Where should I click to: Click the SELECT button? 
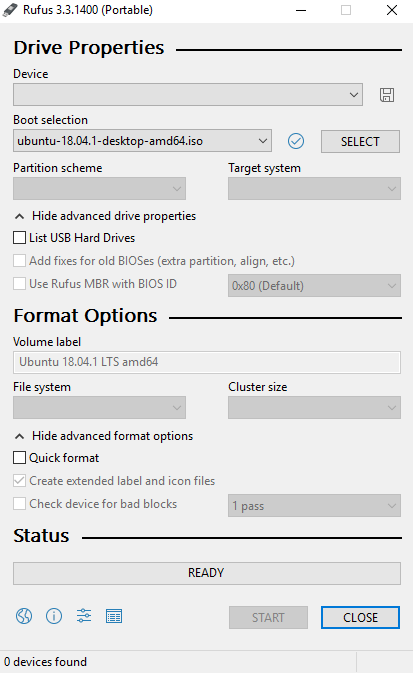coord(360,142)
